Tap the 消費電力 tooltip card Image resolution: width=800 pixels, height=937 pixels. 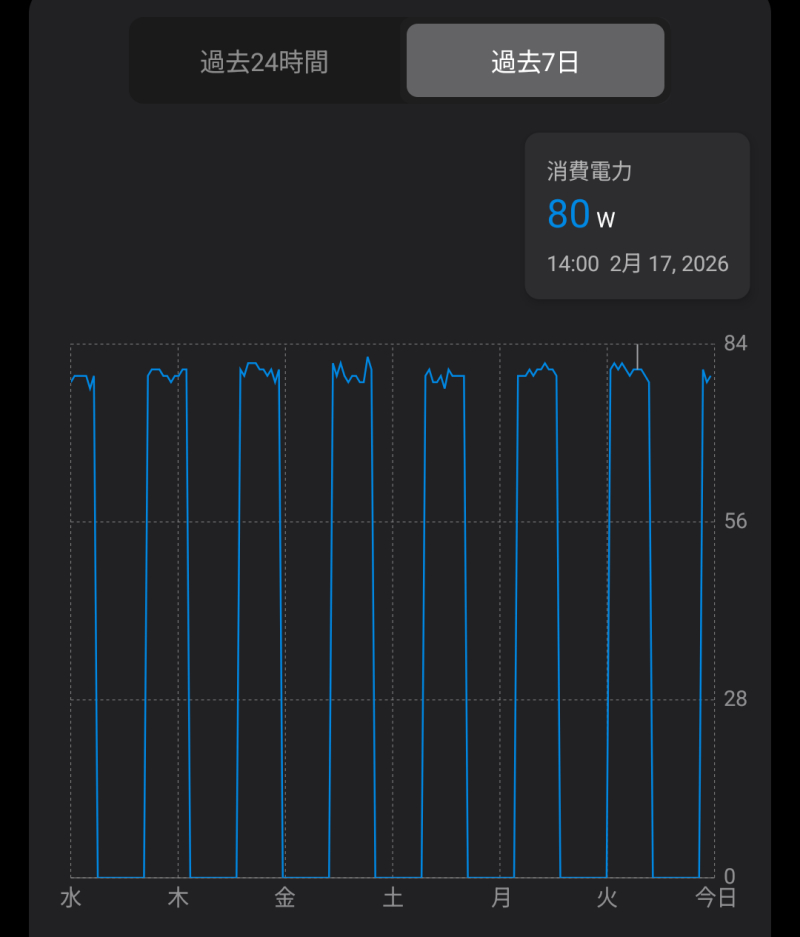(x=637, y=216)
